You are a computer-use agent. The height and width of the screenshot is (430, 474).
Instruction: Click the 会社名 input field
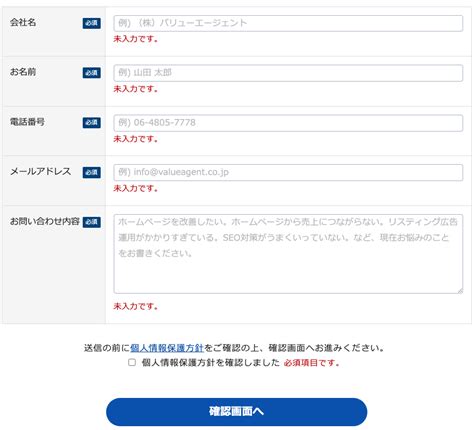pyautogui.click(x=288, y=23)
